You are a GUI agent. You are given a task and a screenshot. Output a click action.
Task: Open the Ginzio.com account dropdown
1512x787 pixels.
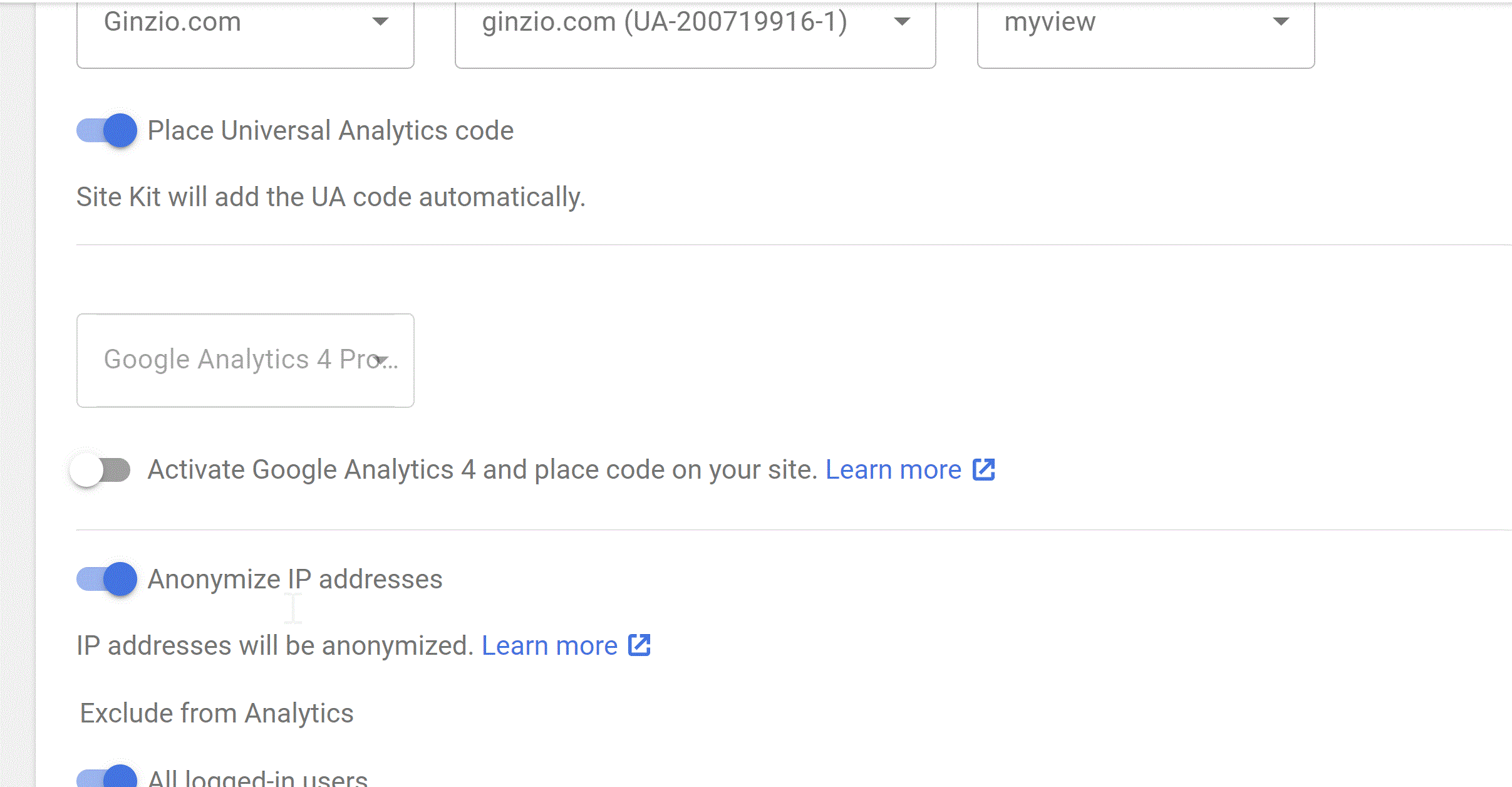coord(244,25)
